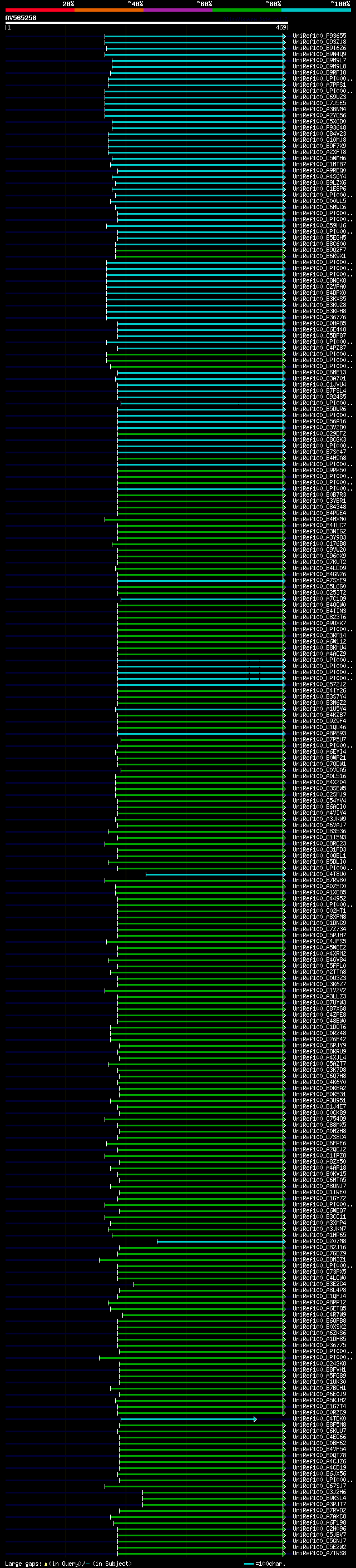
Task: Click the red 20% identity color segment
Action: (x=39, y=10)
